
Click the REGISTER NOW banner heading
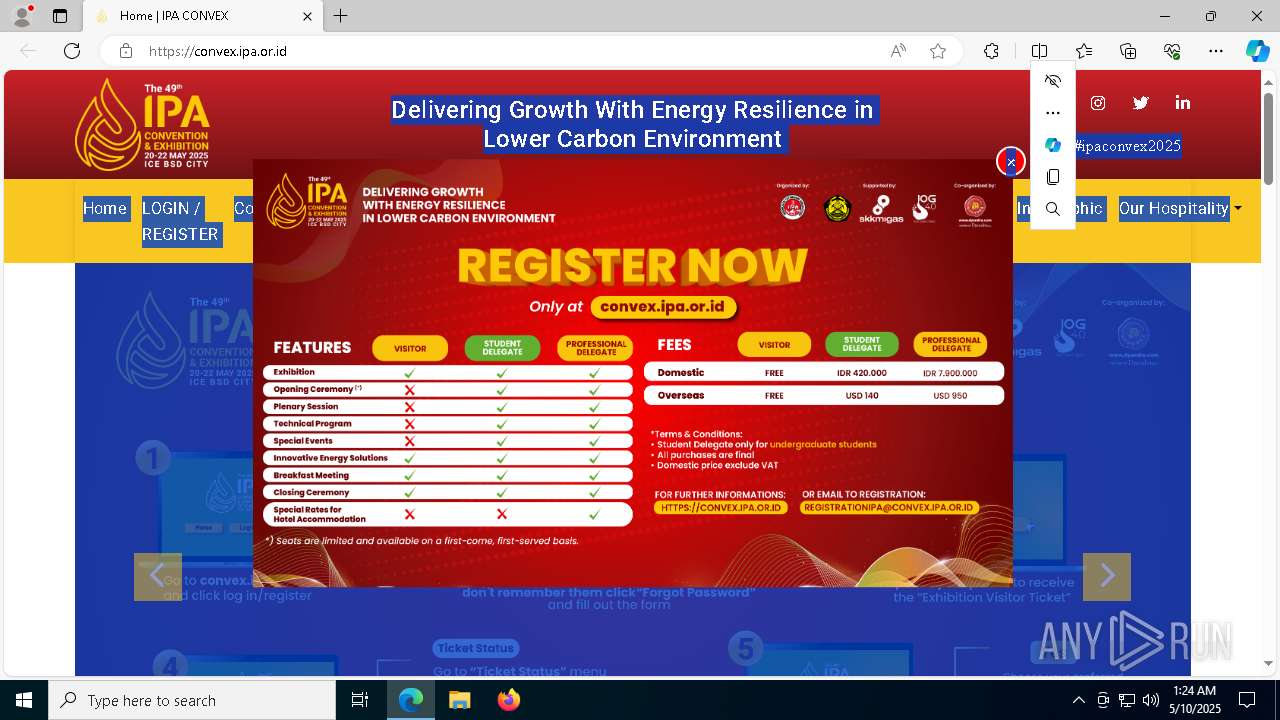pyautogui.click(x=632, y=266)
